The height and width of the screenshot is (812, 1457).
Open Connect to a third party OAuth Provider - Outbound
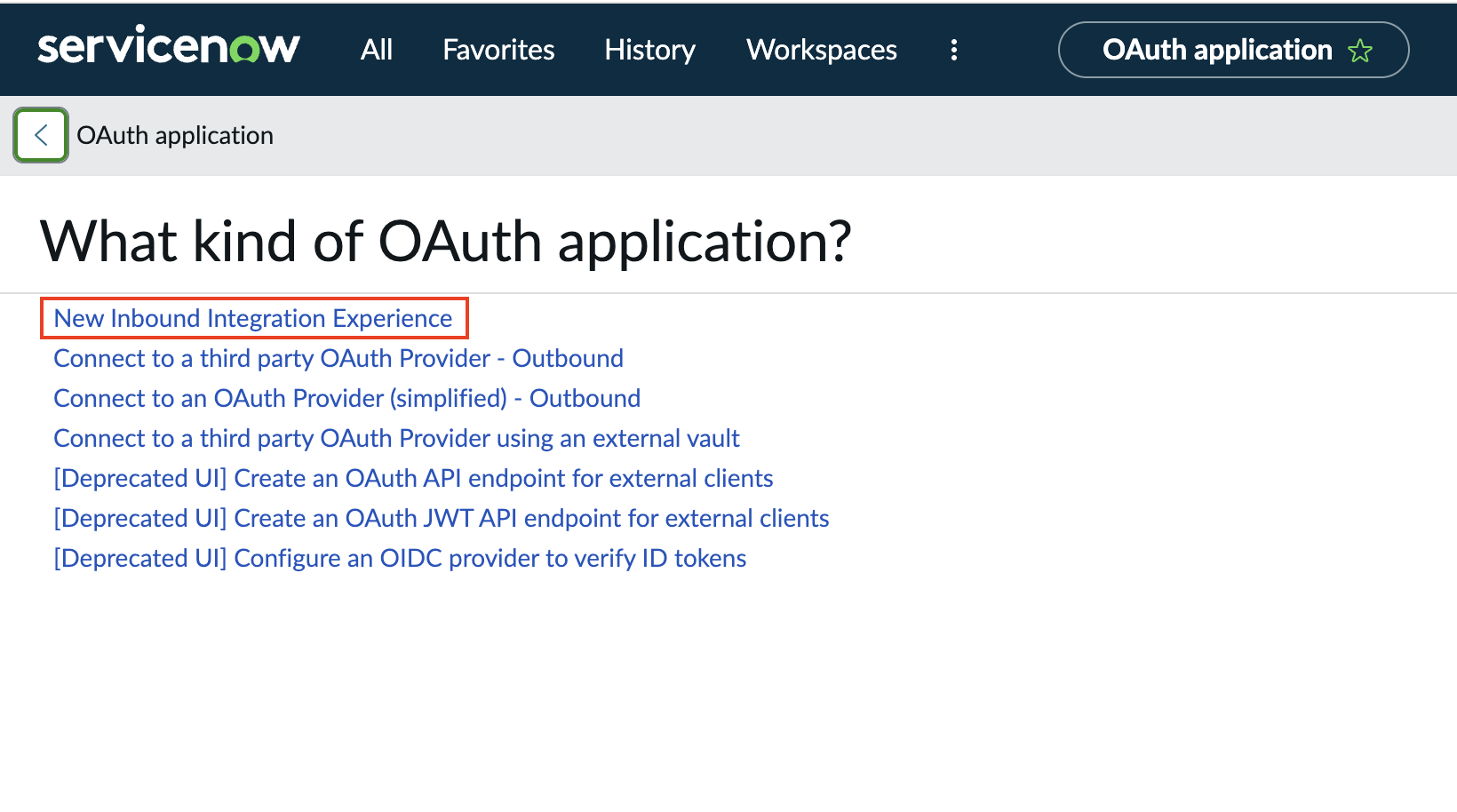coord(338,358)
